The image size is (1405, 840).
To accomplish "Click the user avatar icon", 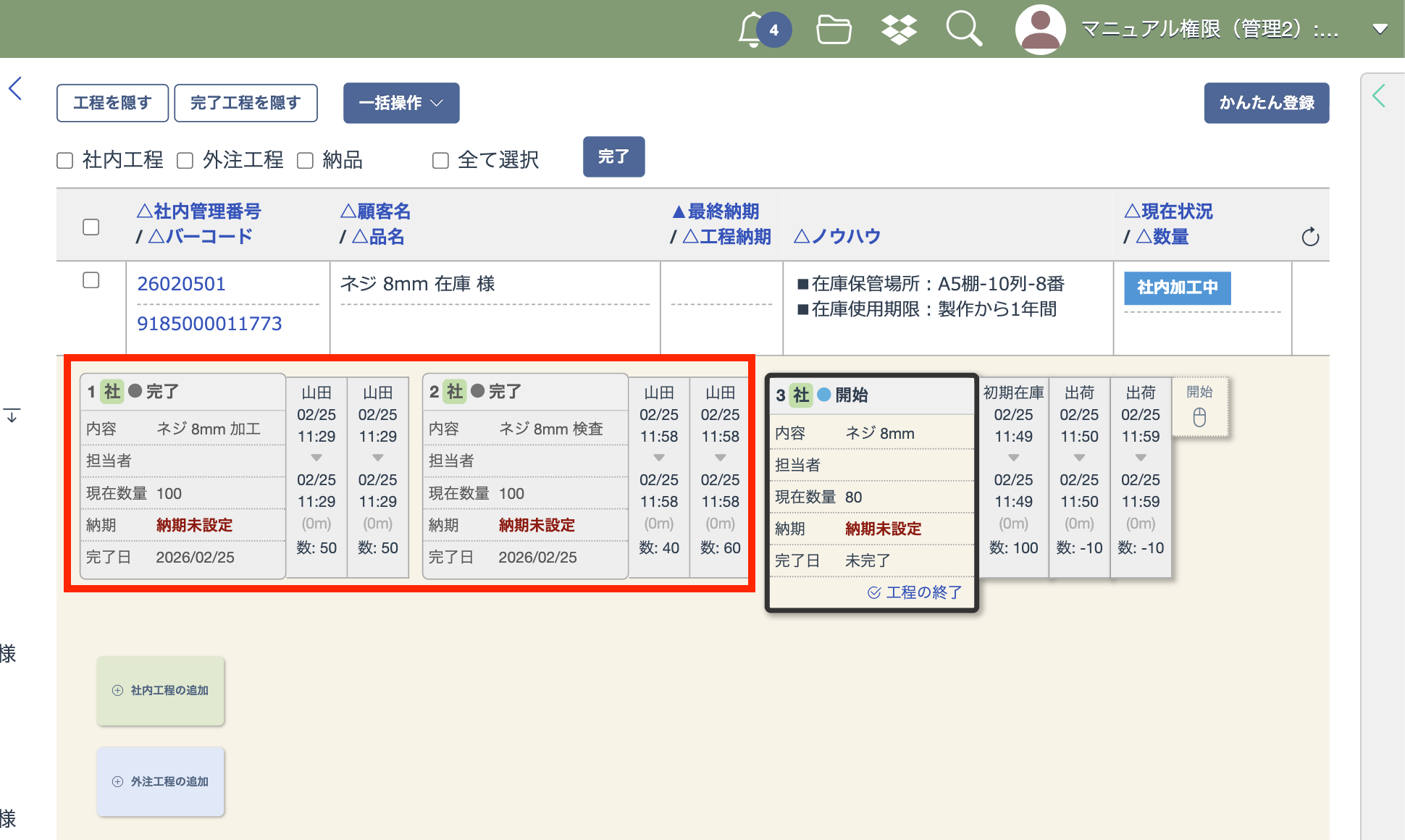I will pyautogui.click(x=1040, y=30).
